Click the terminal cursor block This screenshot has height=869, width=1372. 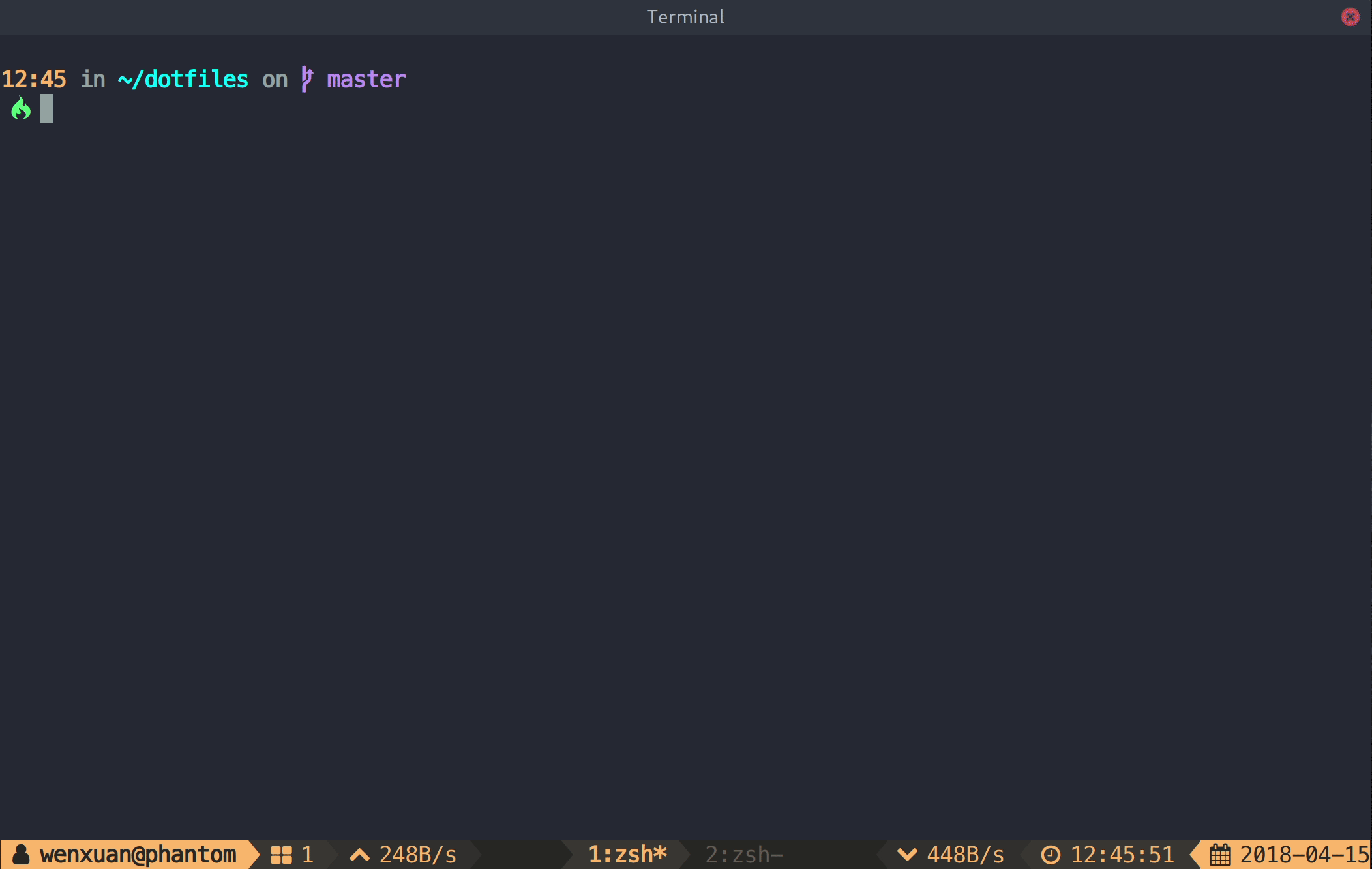click(x=46, y=108)
